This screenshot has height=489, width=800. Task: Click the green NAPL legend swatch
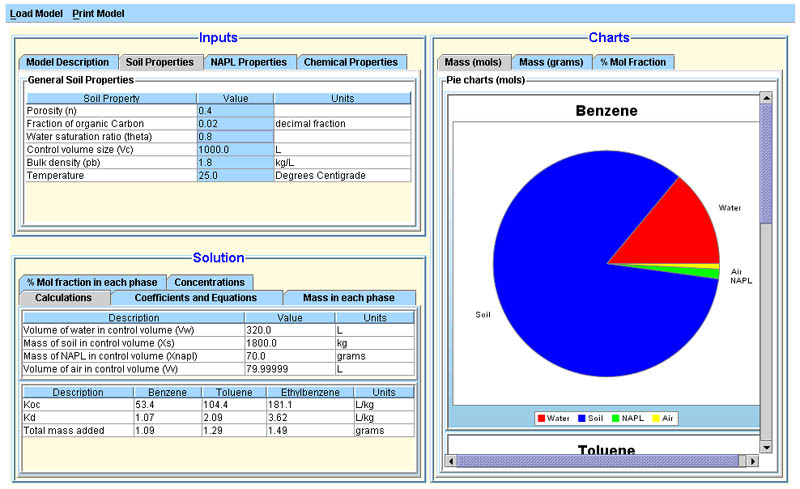point(615,418)
